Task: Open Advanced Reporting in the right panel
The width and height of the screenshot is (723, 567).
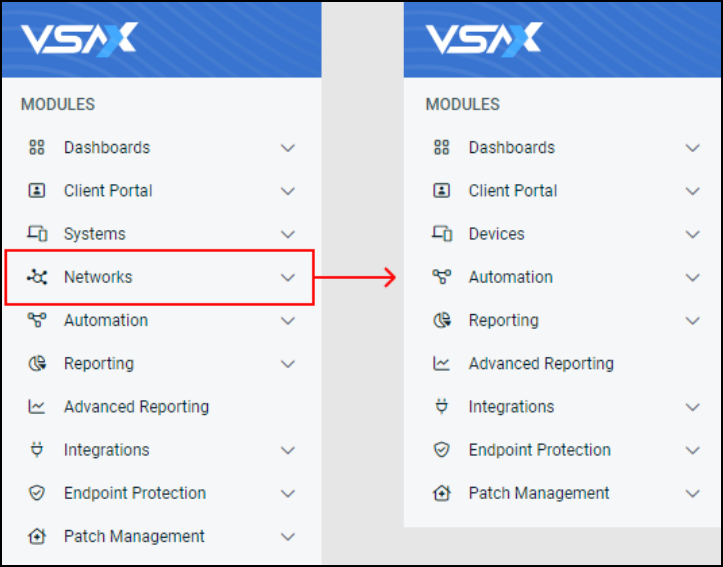Action: pyautogui.click(x=541, y=364)
